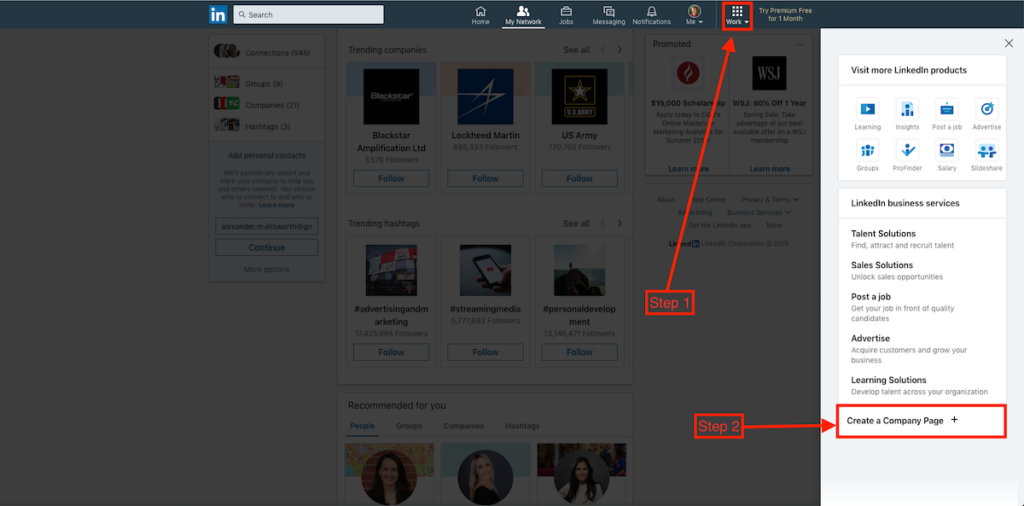Expand the Me profile menu
The height and width of the screenshot is (506, 1024).
tap(695, 16)
